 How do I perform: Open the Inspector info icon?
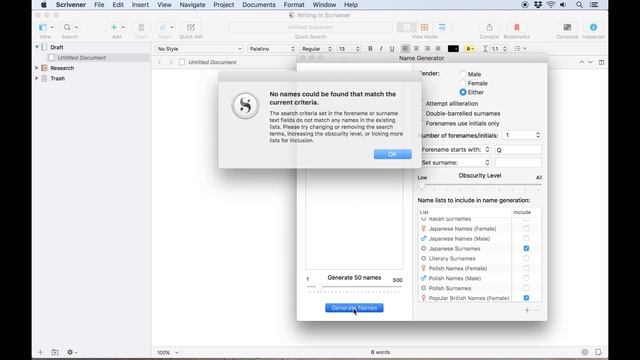tap(593, 27)
